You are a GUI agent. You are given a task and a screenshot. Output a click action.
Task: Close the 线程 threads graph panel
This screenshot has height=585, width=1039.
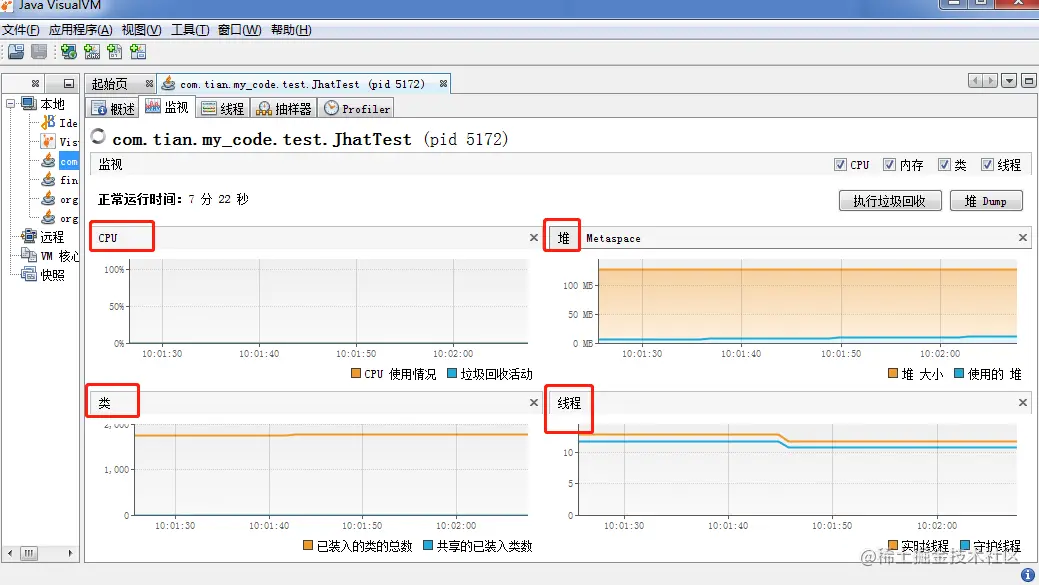[x=1022, y=402]
